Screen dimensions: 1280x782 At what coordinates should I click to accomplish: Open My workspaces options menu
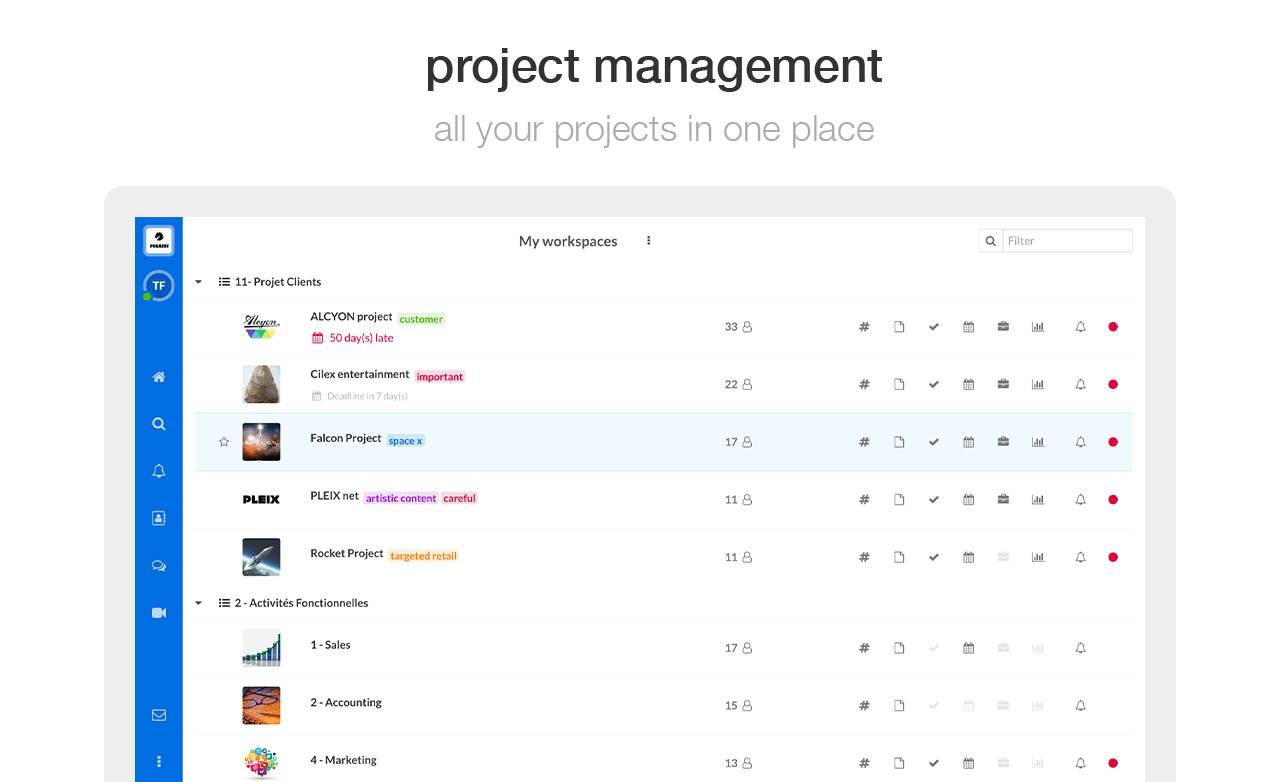648,241
